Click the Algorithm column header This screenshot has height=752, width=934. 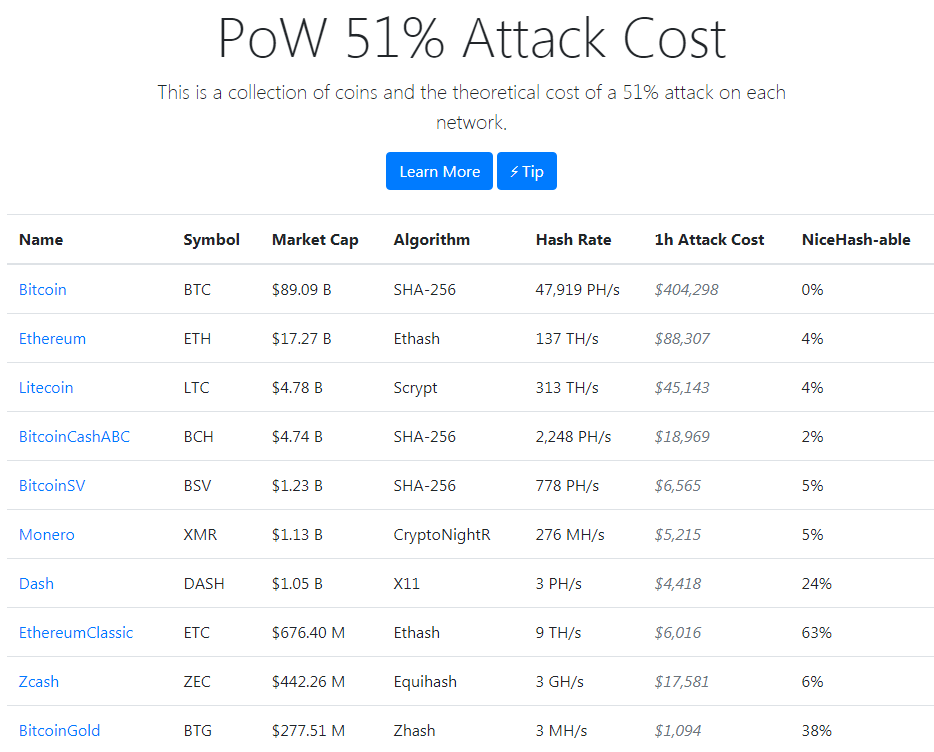tap(432, 240)
